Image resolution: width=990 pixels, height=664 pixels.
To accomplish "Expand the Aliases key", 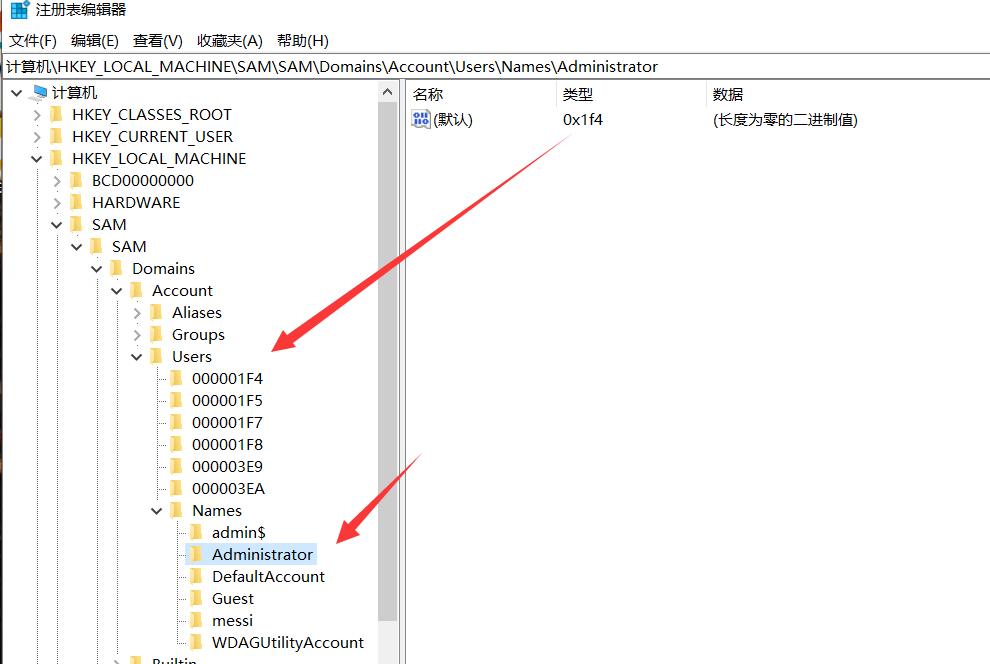I will point(136,312).
